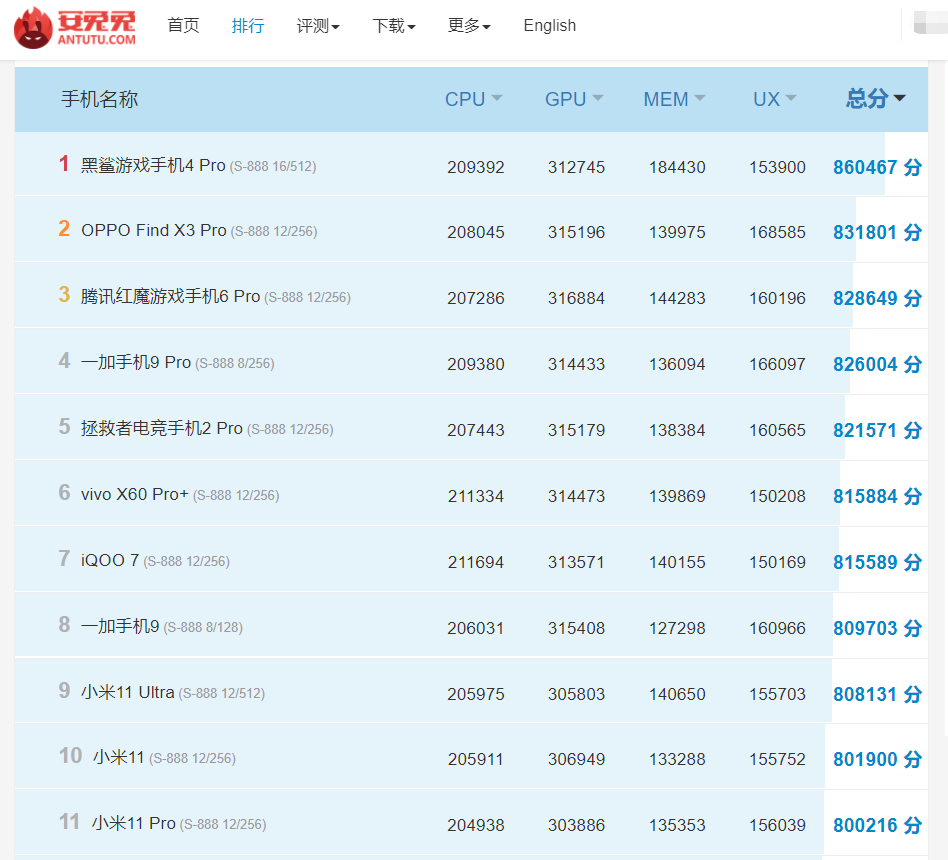Switch language to English
Image resolution: width=948 pixels, height=860 pixels.
point(550,25)
